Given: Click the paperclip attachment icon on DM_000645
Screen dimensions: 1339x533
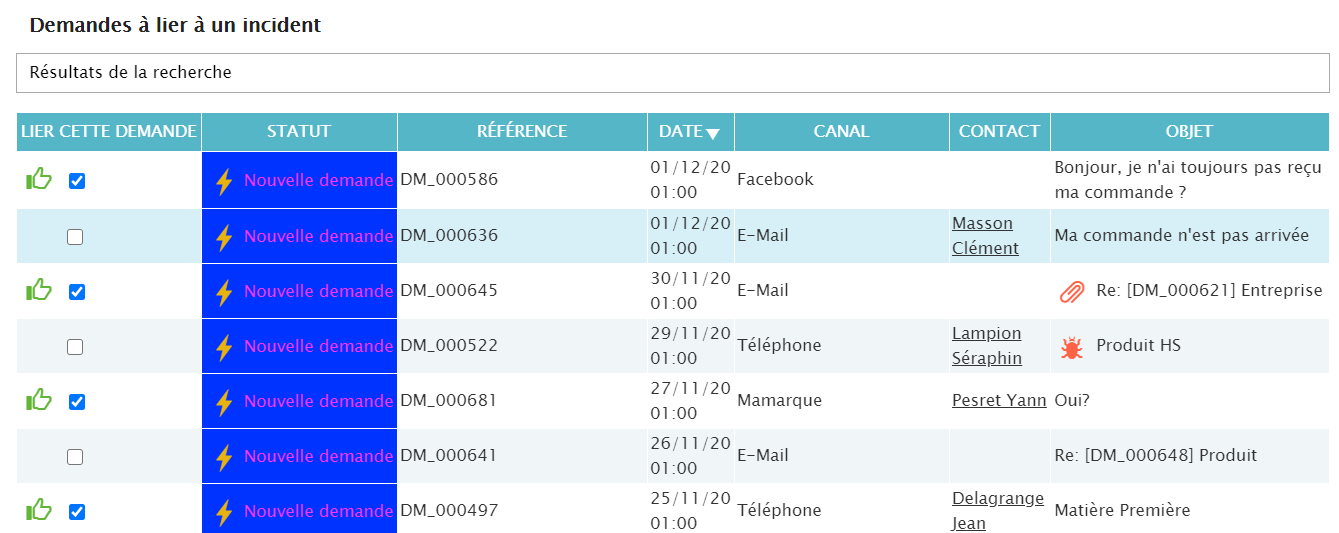Looking at the screenshot, I should (x=1071, y=291).
